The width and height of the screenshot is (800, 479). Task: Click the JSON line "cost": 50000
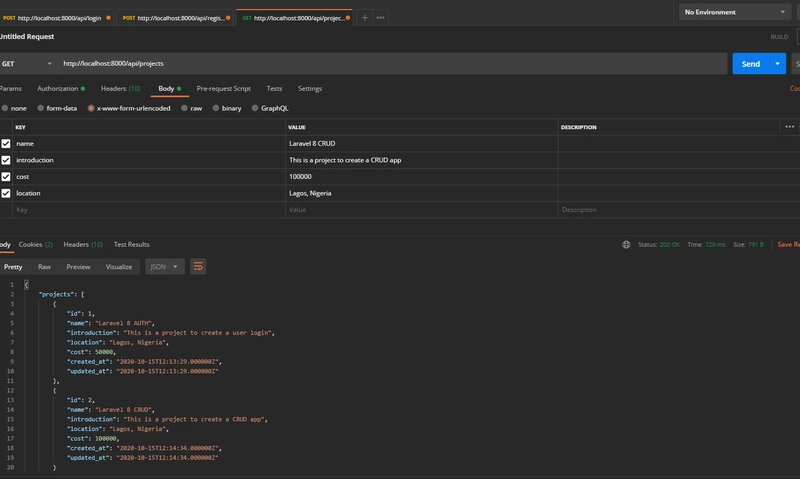tap(91, 352)
